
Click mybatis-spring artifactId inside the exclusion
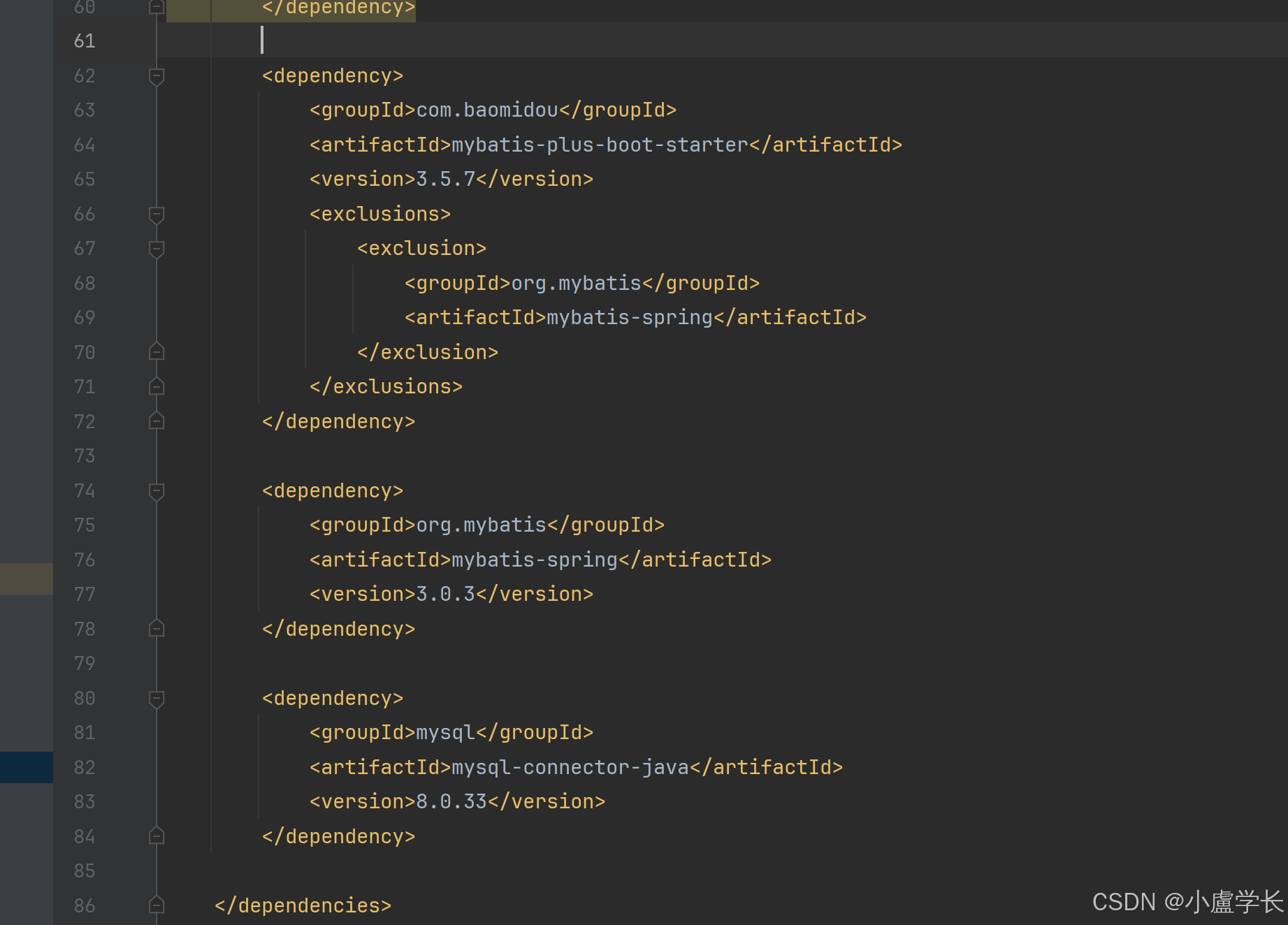[x=630, y=318]
